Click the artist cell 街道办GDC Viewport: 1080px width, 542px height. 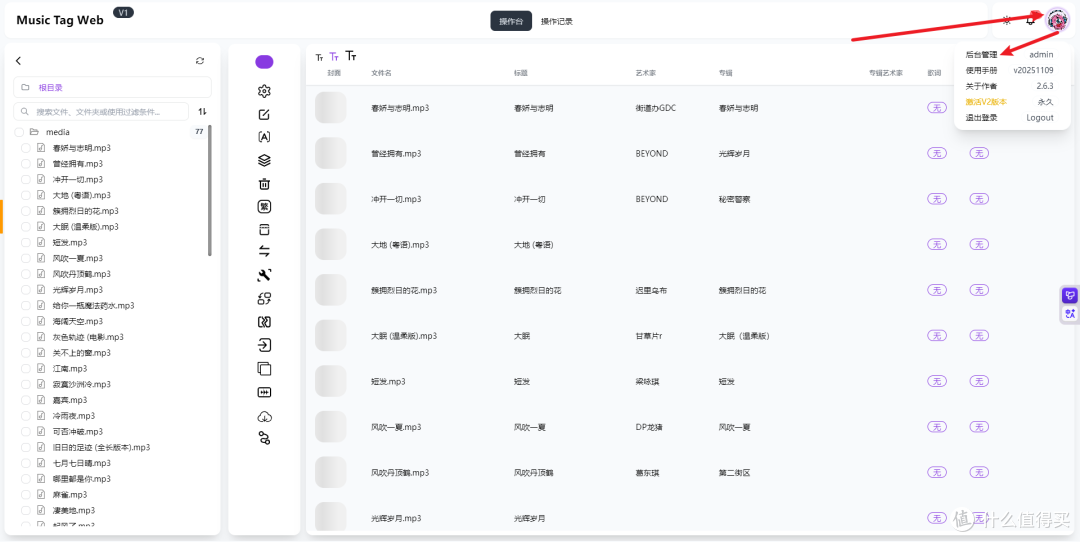656,108
